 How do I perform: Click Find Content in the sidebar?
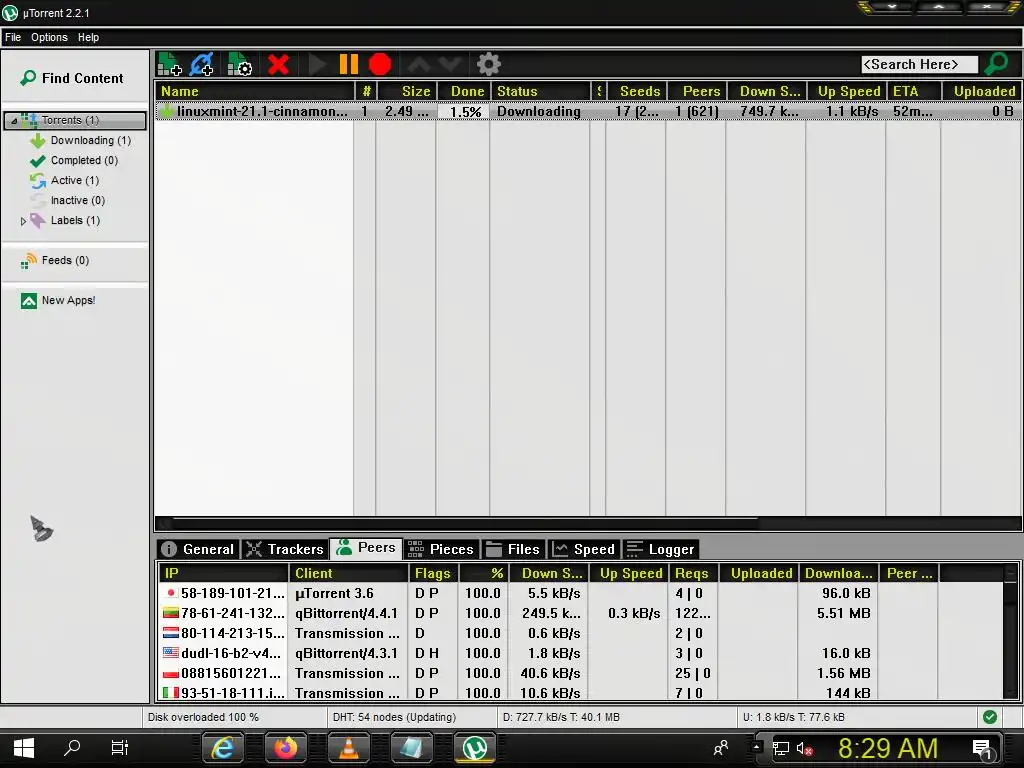coord(72,78)
